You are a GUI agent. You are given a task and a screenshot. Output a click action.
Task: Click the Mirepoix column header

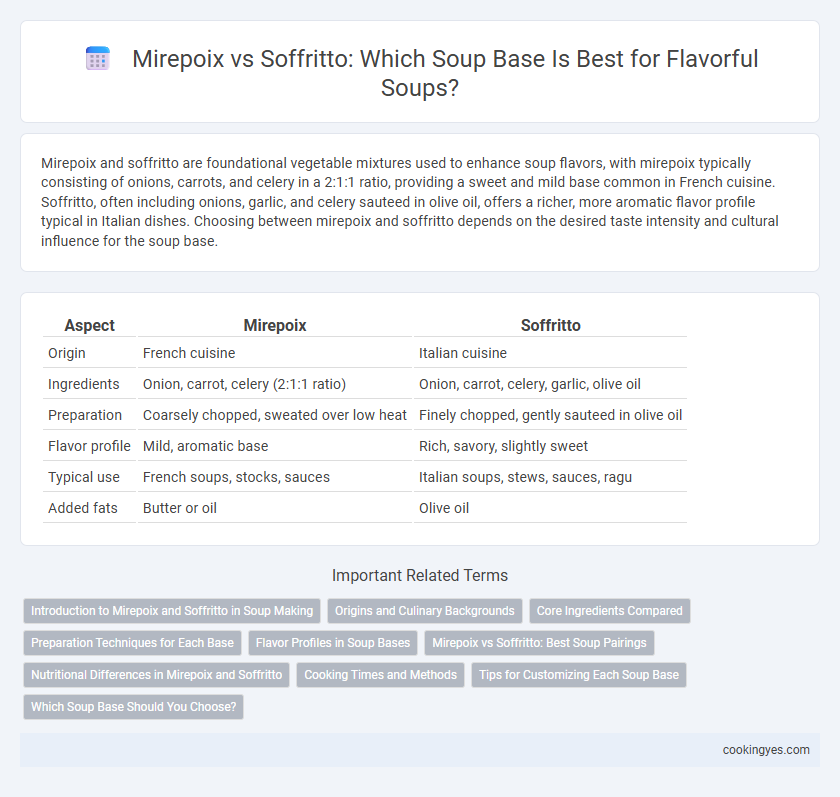point(275,325)
